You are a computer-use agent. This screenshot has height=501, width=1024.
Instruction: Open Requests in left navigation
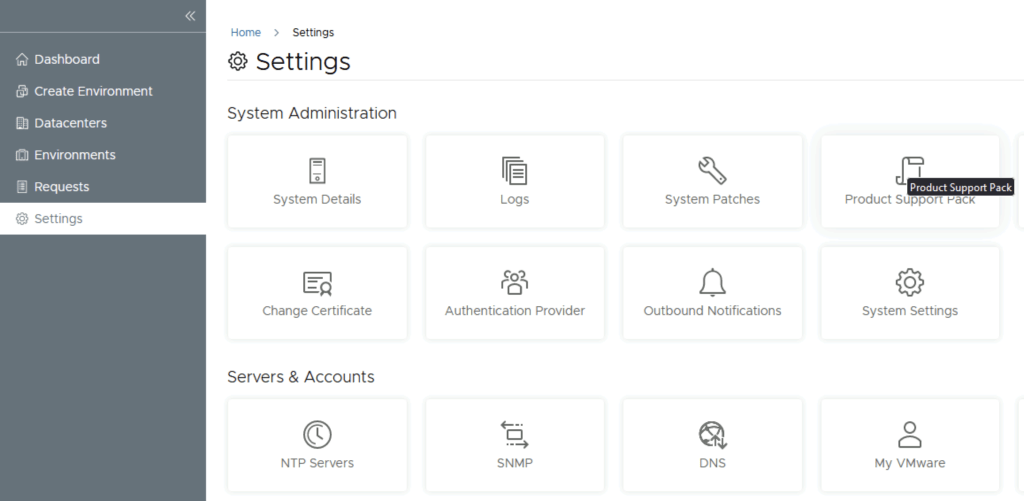[x=62, y=187]
